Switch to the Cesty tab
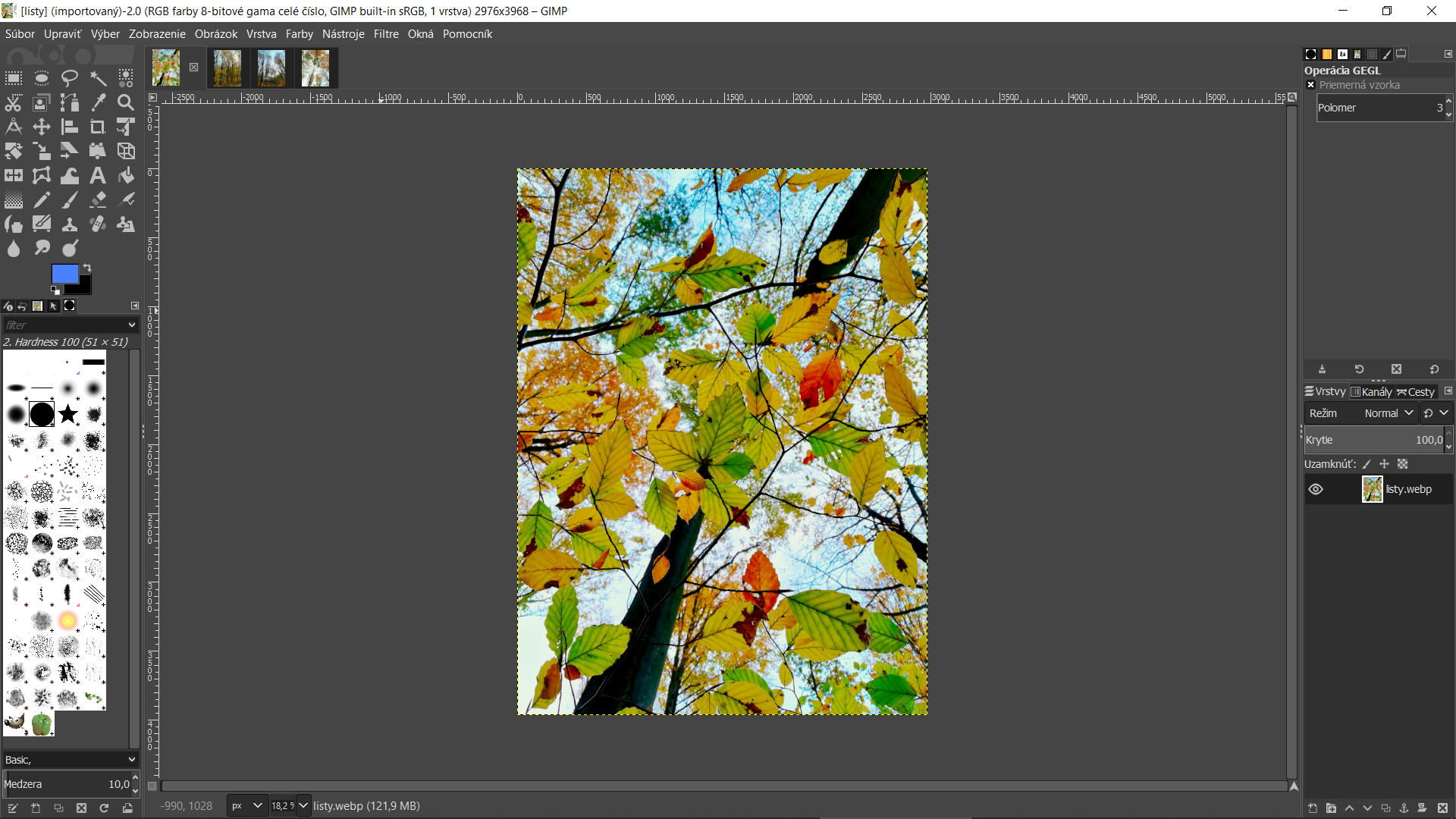This screenshot has width=1456, height=819. (1416, 392)
